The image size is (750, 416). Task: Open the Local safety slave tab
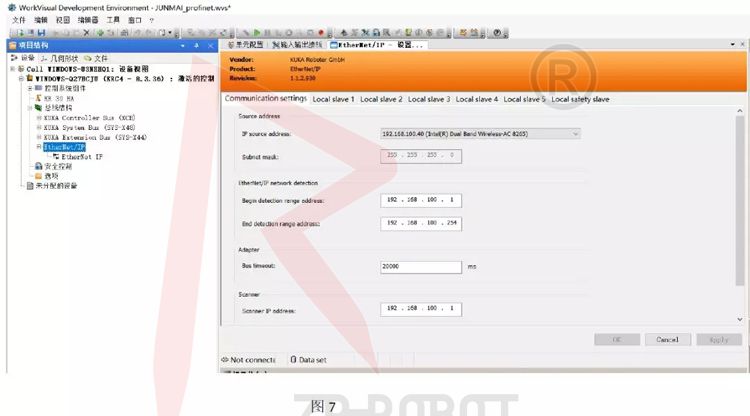click(580, 99)
